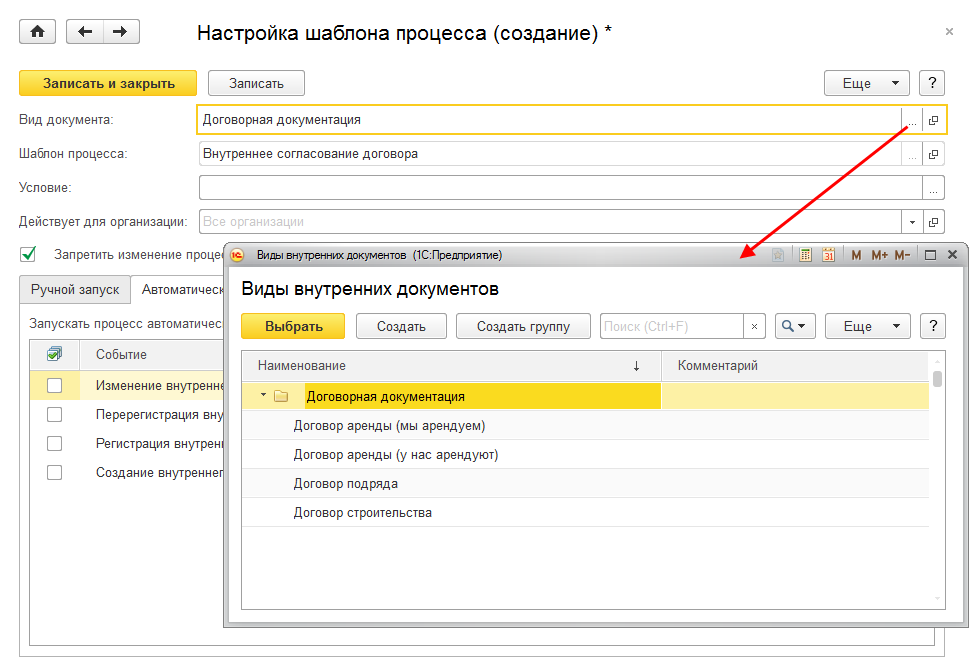Check the Изменение внутреннего event checkbox
Viewport: 971px width, 671px height.
[x=54, y=386]
